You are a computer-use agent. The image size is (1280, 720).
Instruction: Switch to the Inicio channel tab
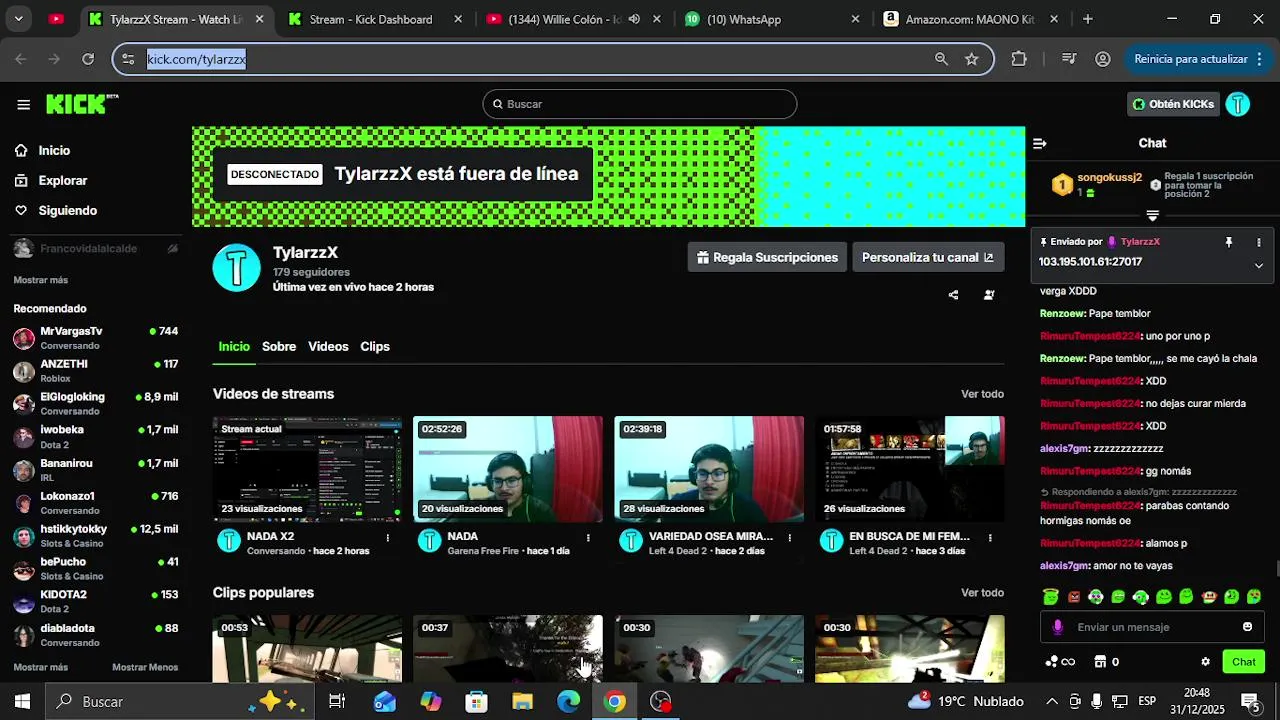pyautogui.click(x=234, y=346)
